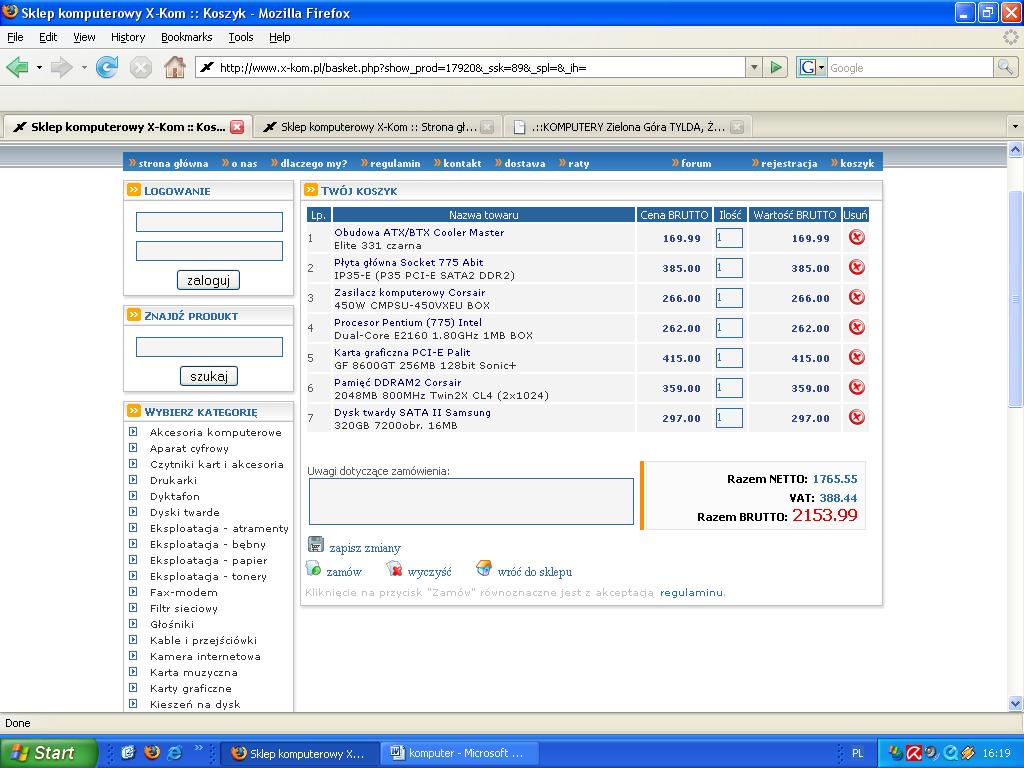Image resolution: width=1024 pixels, height=768 pixels.
Task: Click the wróć do sklepu basket icon
Action: (484, 568)
